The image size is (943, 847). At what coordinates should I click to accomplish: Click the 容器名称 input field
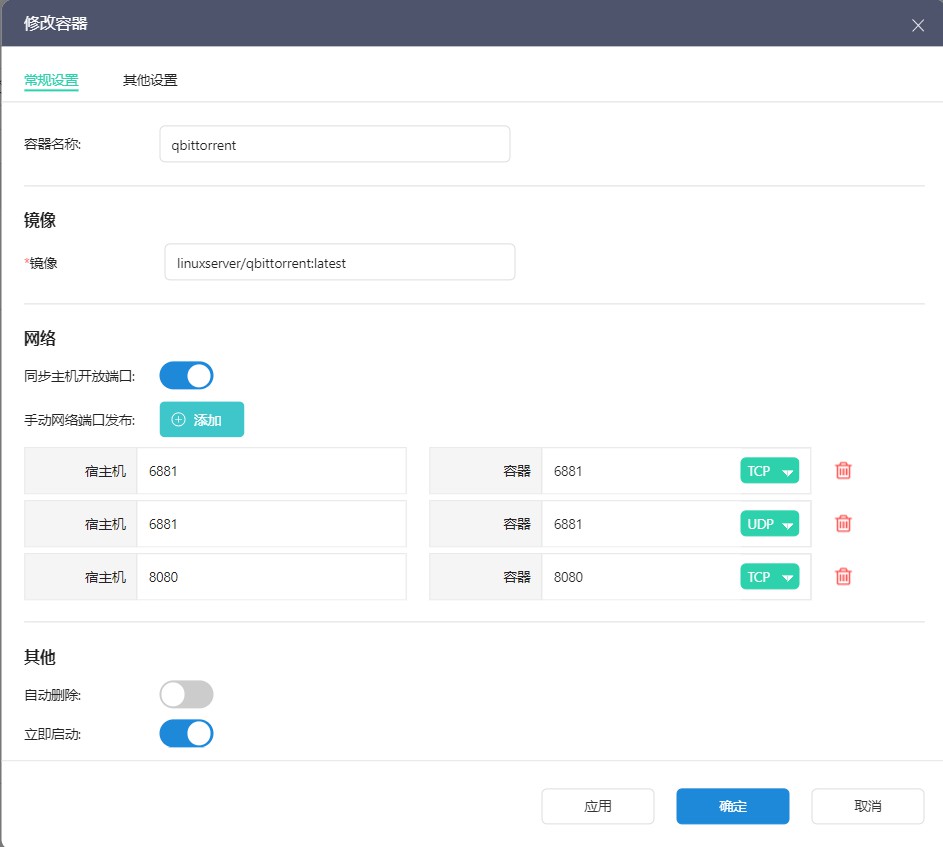334,144
